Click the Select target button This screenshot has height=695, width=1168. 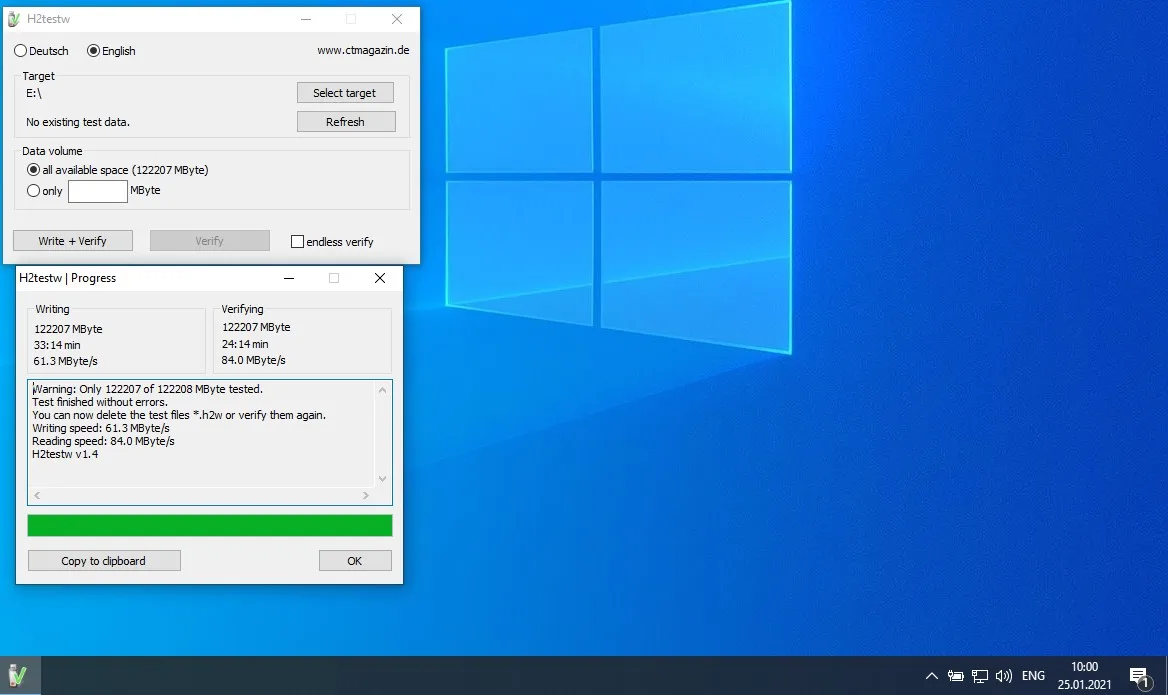pos(345,92)
